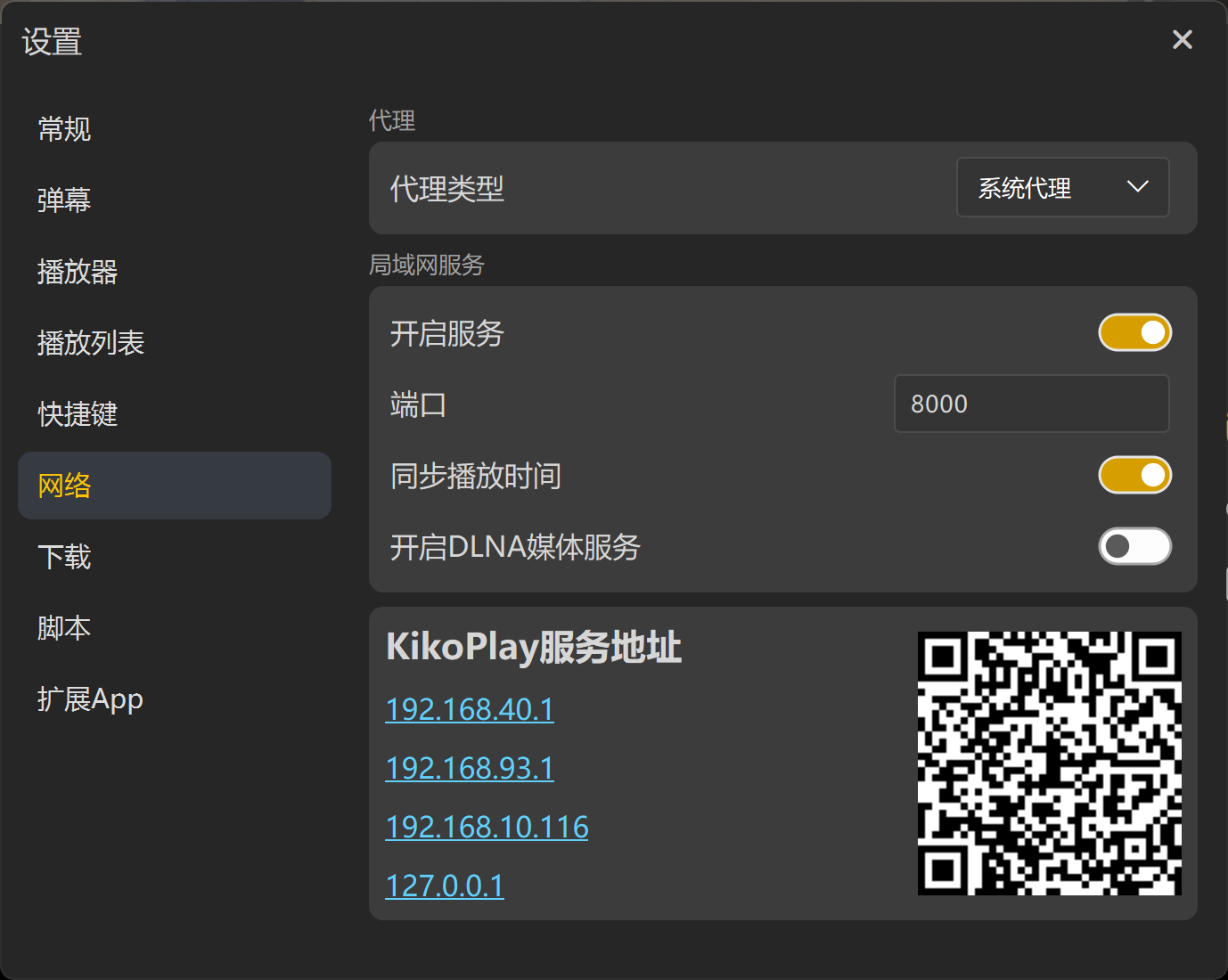Open the 扩展App settings page

click(175, 699)
